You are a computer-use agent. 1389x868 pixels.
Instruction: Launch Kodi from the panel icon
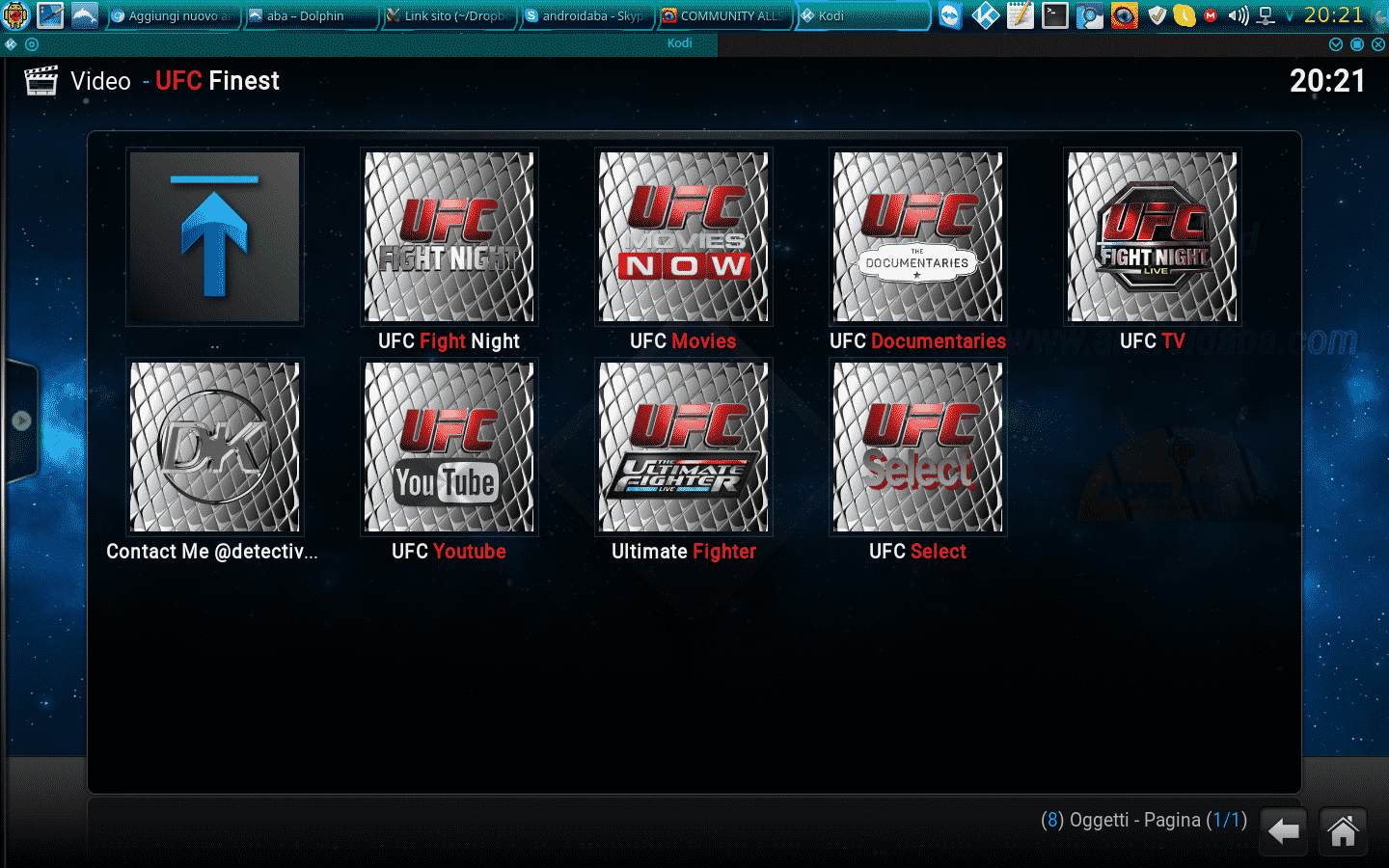click(986, 15)
